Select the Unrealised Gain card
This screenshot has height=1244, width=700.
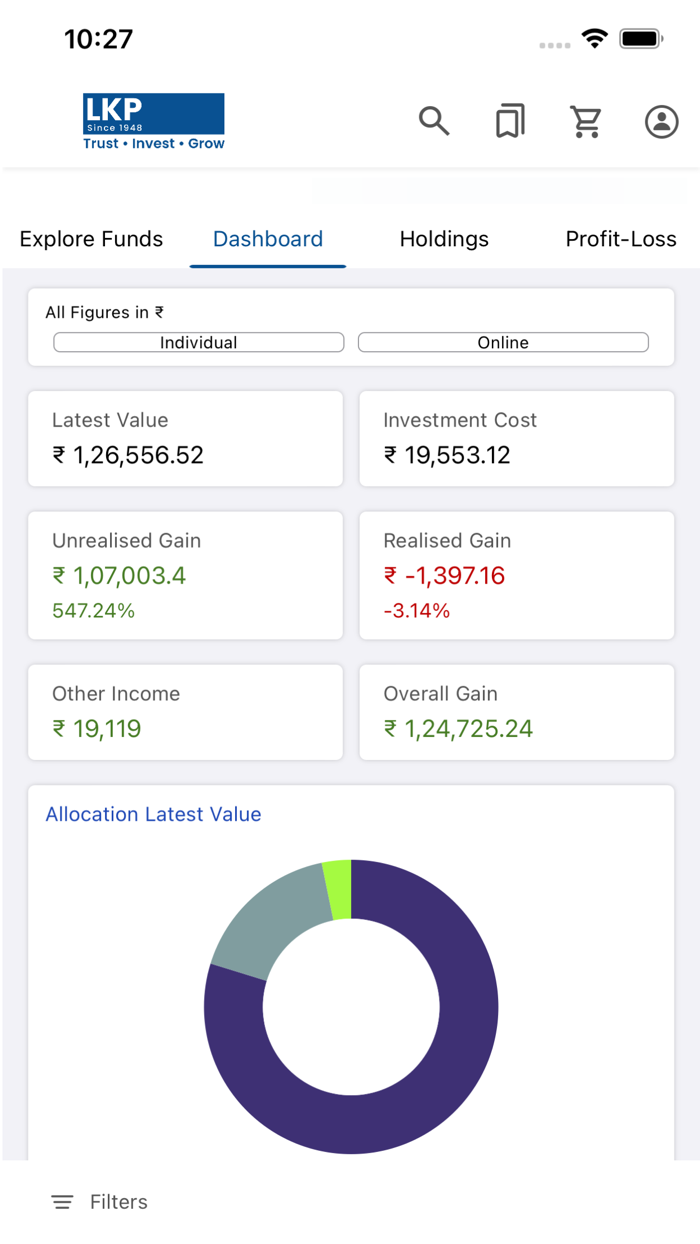click(185, 575)
